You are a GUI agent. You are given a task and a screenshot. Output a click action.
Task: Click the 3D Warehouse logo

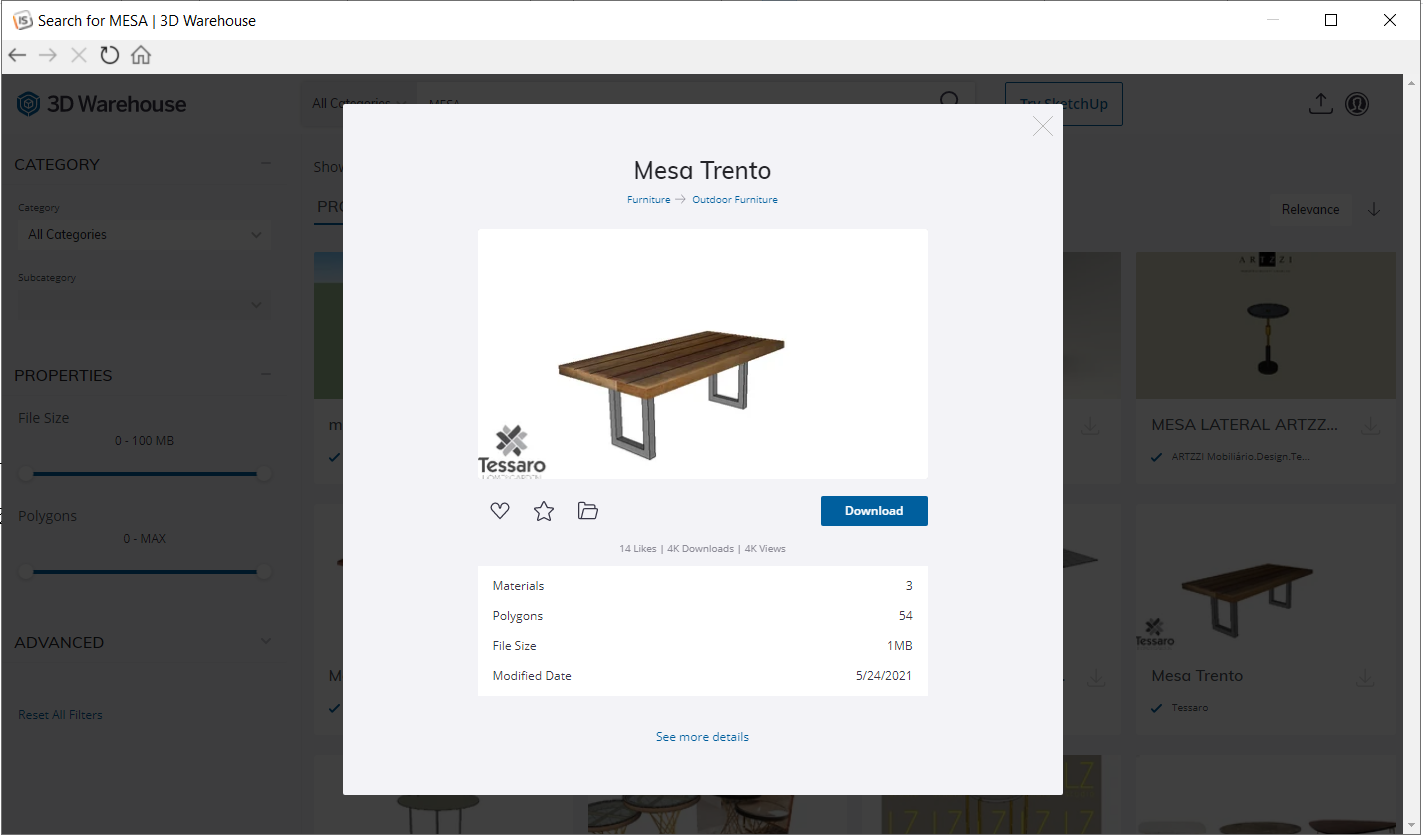point(102,104)
